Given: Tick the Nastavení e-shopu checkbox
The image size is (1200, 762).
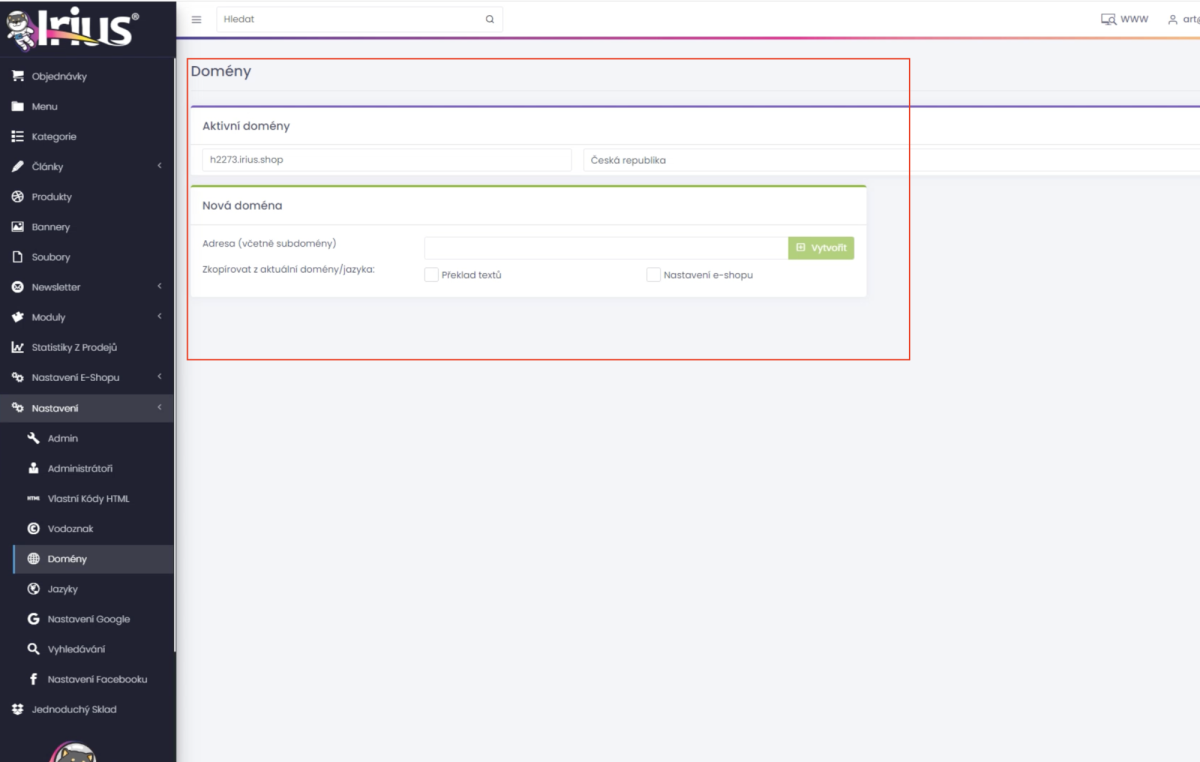Looking at the screenshot, I should coord(654,274).
